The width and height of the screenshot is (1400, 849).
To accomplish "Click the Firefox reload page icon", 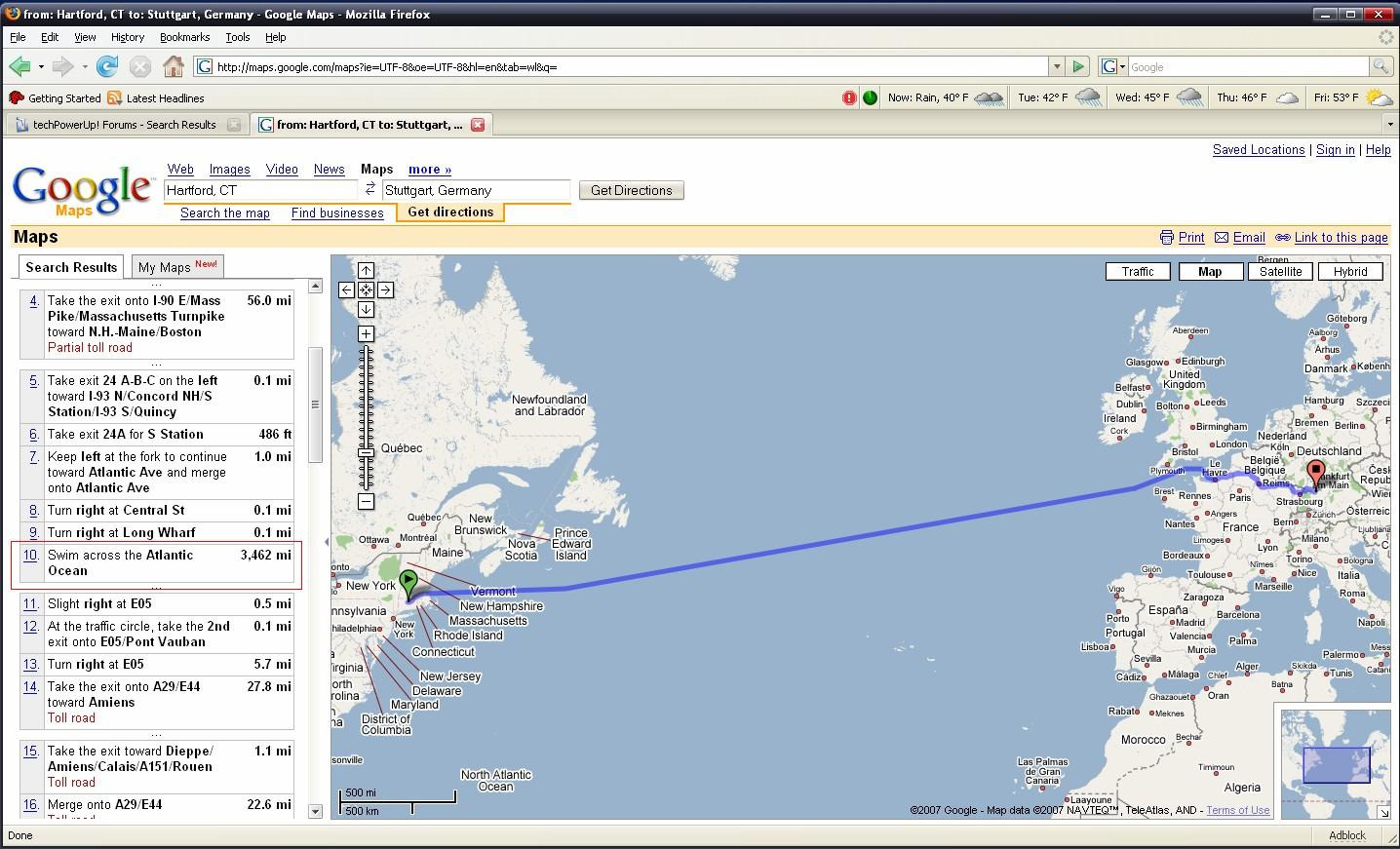I will (107, 66).
